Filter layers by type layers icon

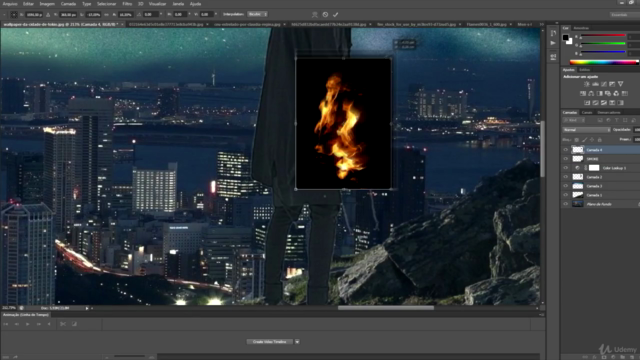click(617, 120)
